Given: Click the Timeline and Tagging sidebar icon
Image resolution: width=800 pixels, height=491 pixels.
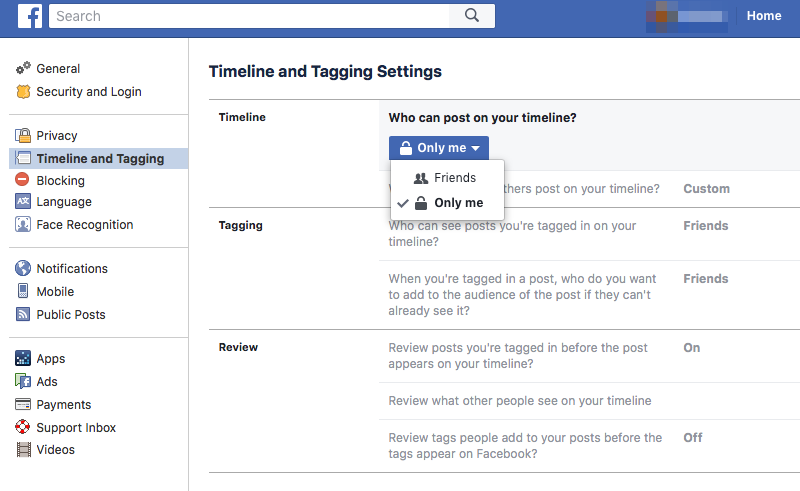Looking at the screenshot, I should coord(23,158).
